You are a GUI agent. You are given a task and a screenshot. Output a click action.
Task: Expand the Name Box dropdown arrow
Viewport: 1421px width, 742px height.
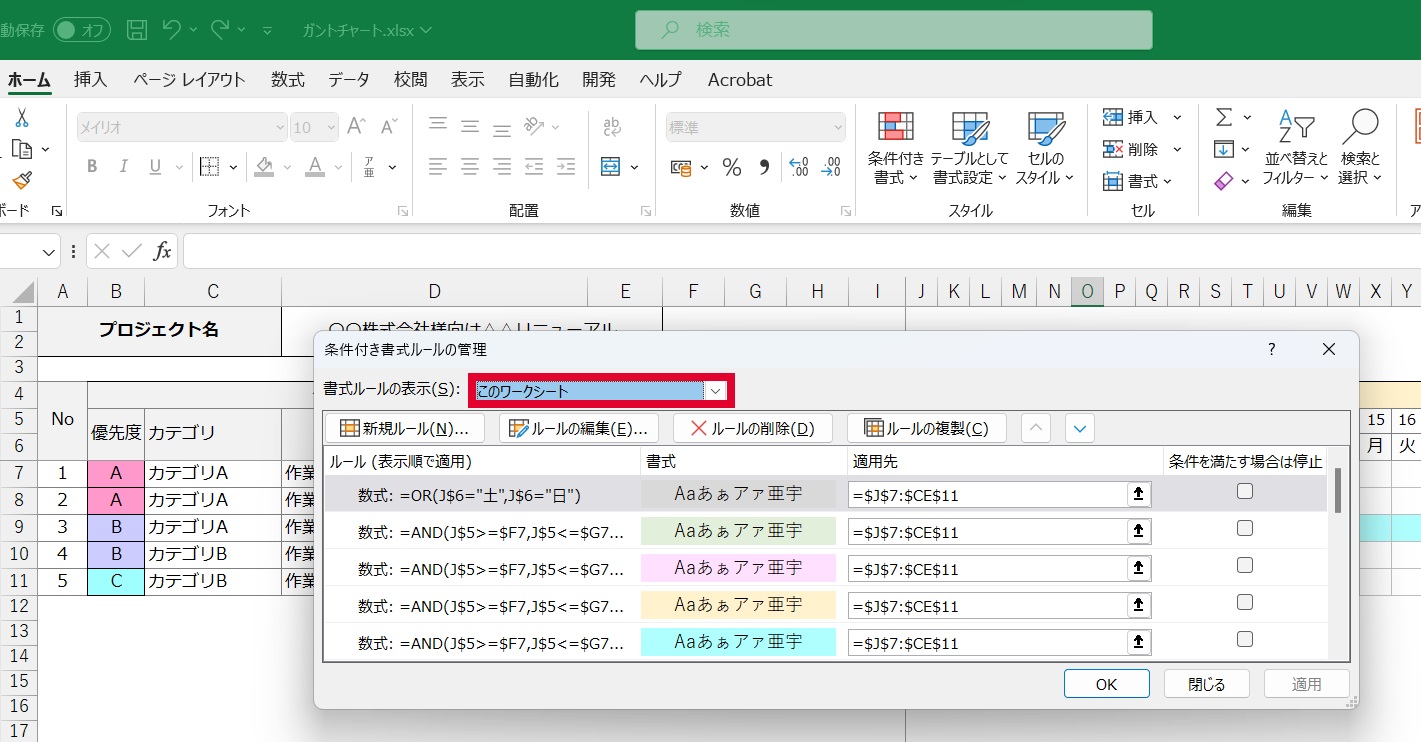[50, 253]
